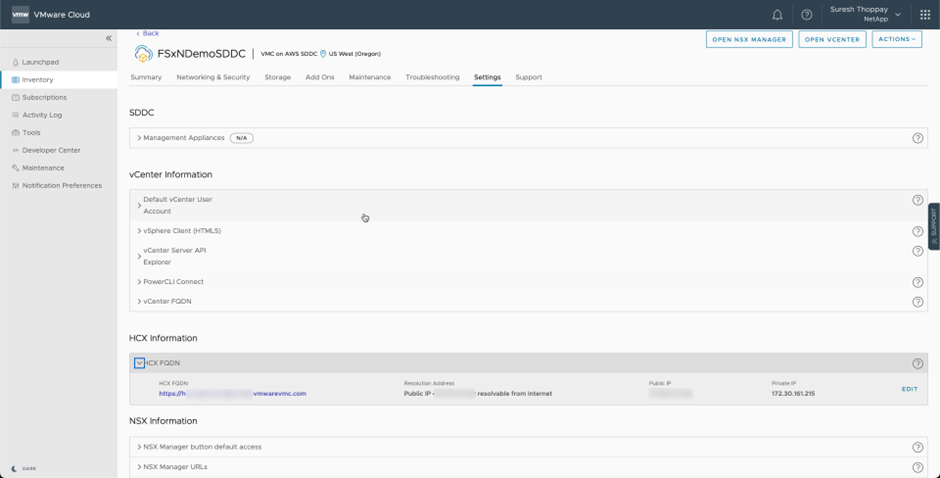940x478 pixels.
Task: Click help icon for NSX Manager URLs row
Action: pos(917,467)
